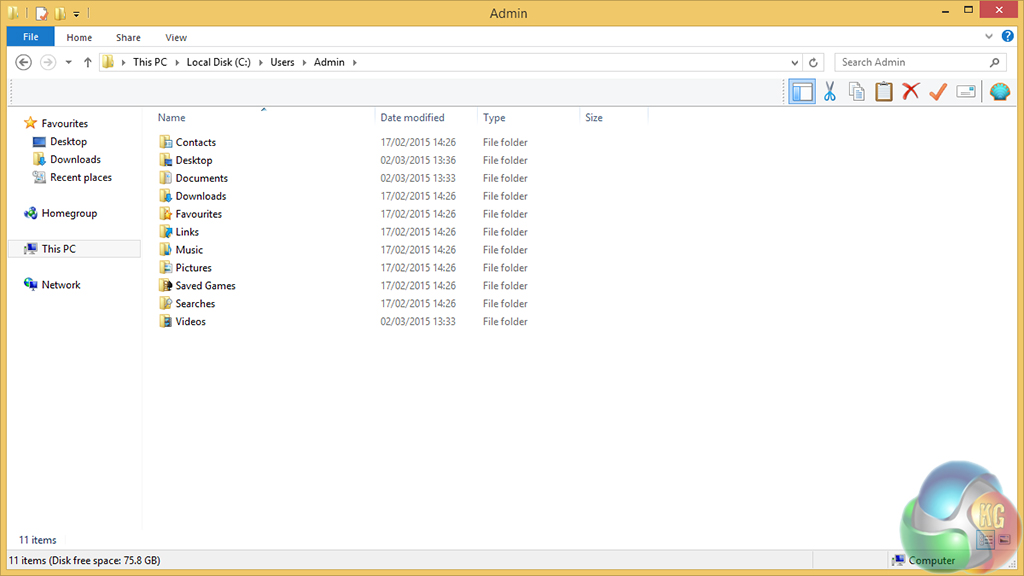Click the Searches folder icon
Screen dimensions: 1024x576
click(166, 303)
